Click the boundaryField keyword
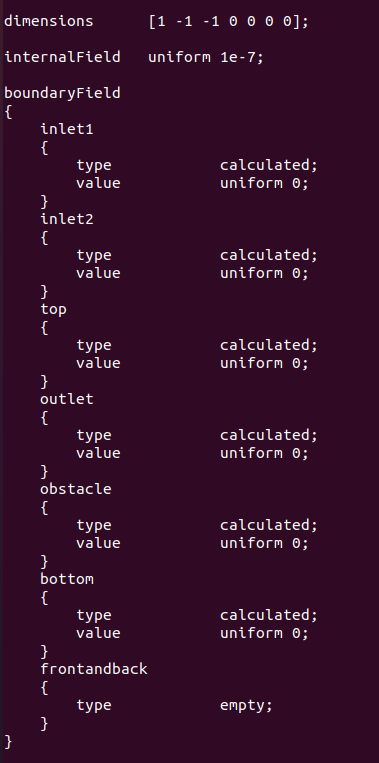Screen dimensions: 379x763 (62, 93)
